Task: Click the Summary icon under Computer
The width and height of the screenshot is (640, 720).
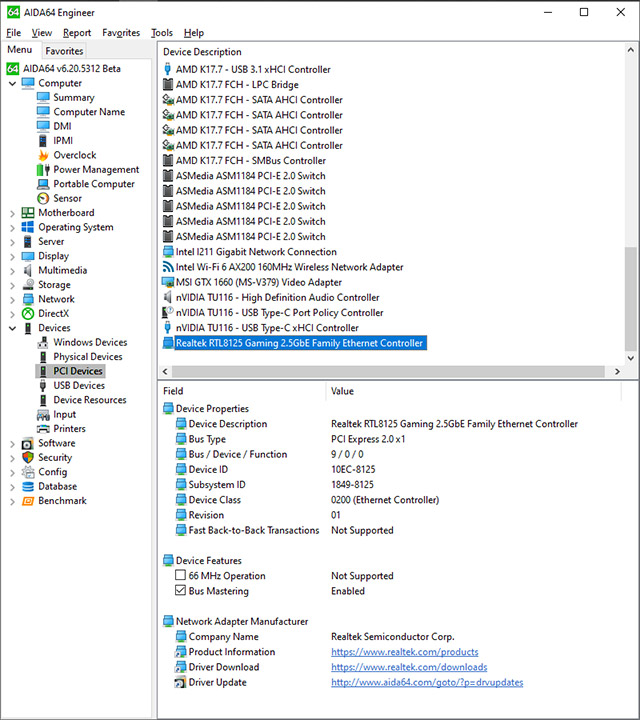Action: coord(43,97)
